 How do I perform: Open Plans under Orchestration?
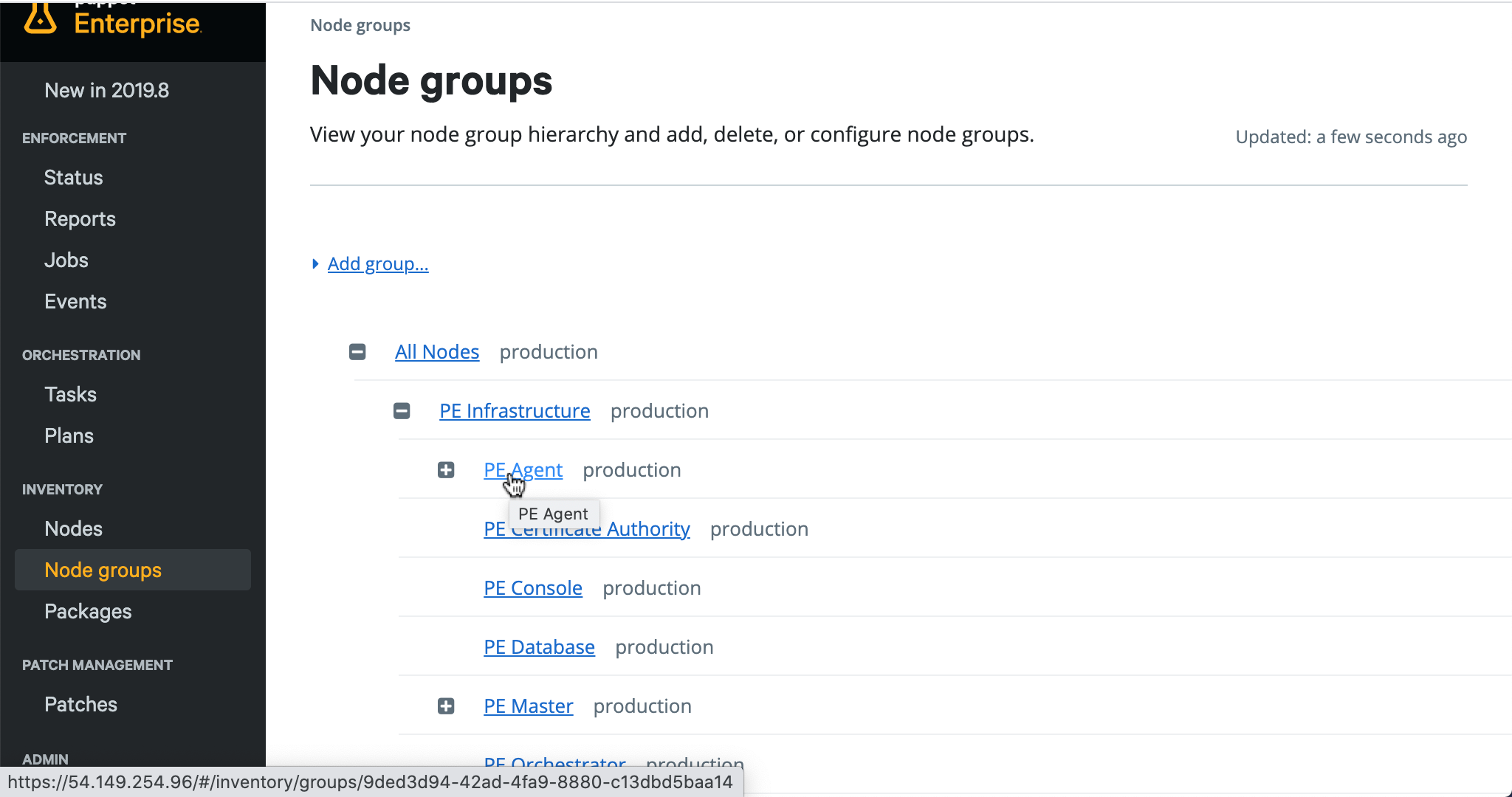[69, 435]
